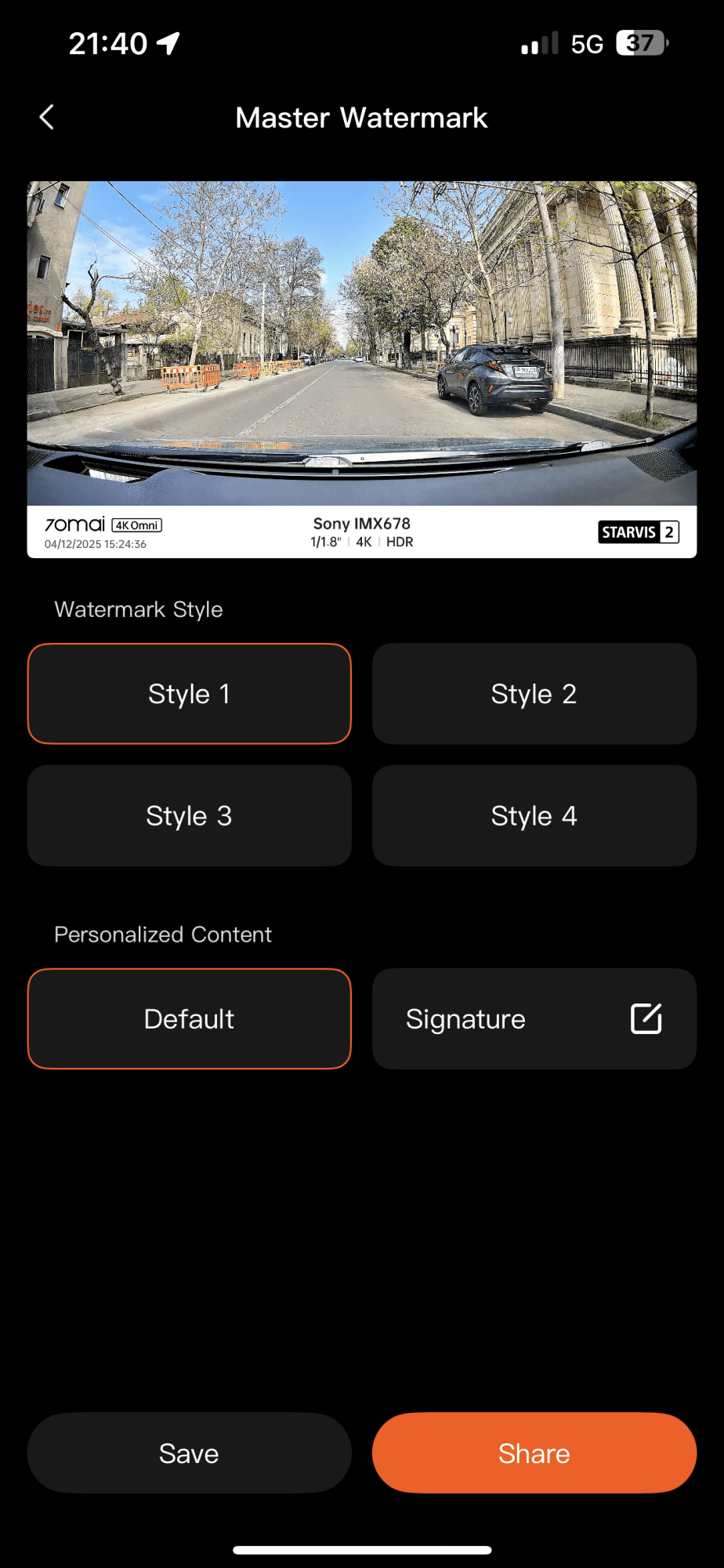Screen dimensions: 724x1568
Task: Tap the battery indicator in status bar
Action: point(642,43)
